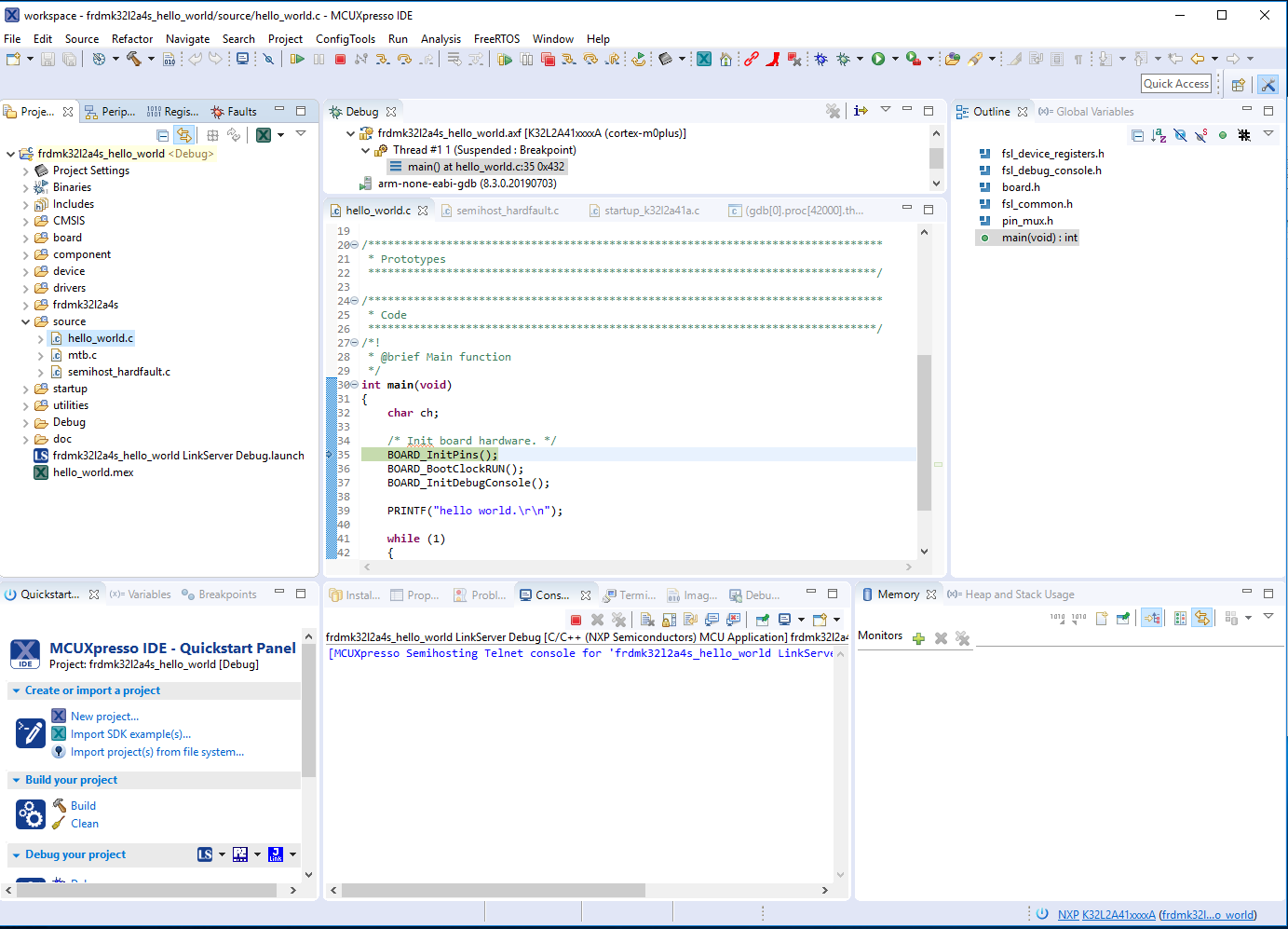
Task: Collapse the source folder
Action: tap(25, 321)
